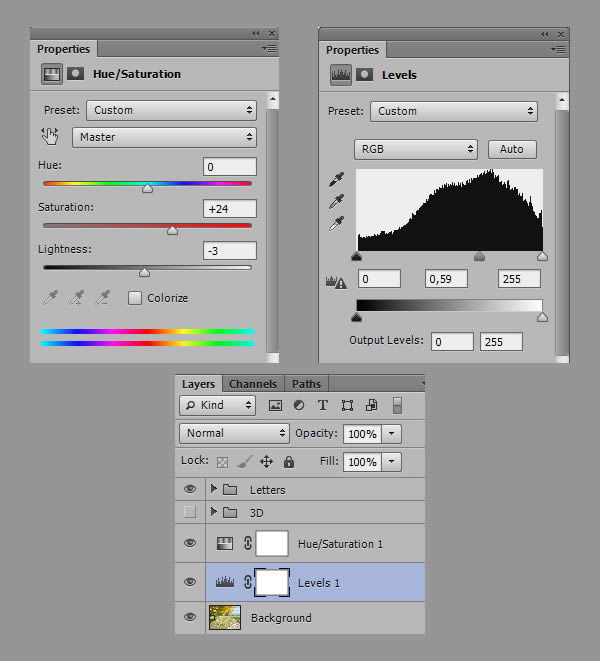
Task: Hide the Letters group layer
Action: (x=190, y=490)
